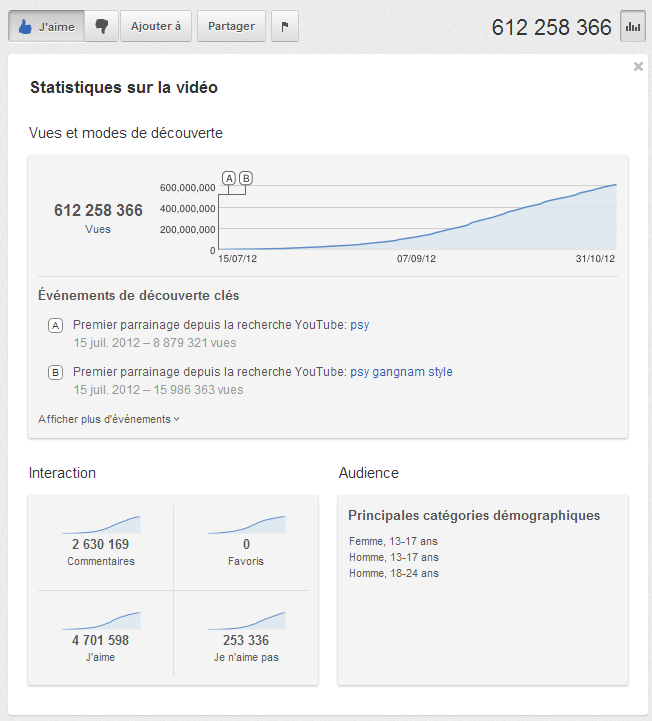
Task: Click the Je n'aime pas sparkline
Action: 246,620
